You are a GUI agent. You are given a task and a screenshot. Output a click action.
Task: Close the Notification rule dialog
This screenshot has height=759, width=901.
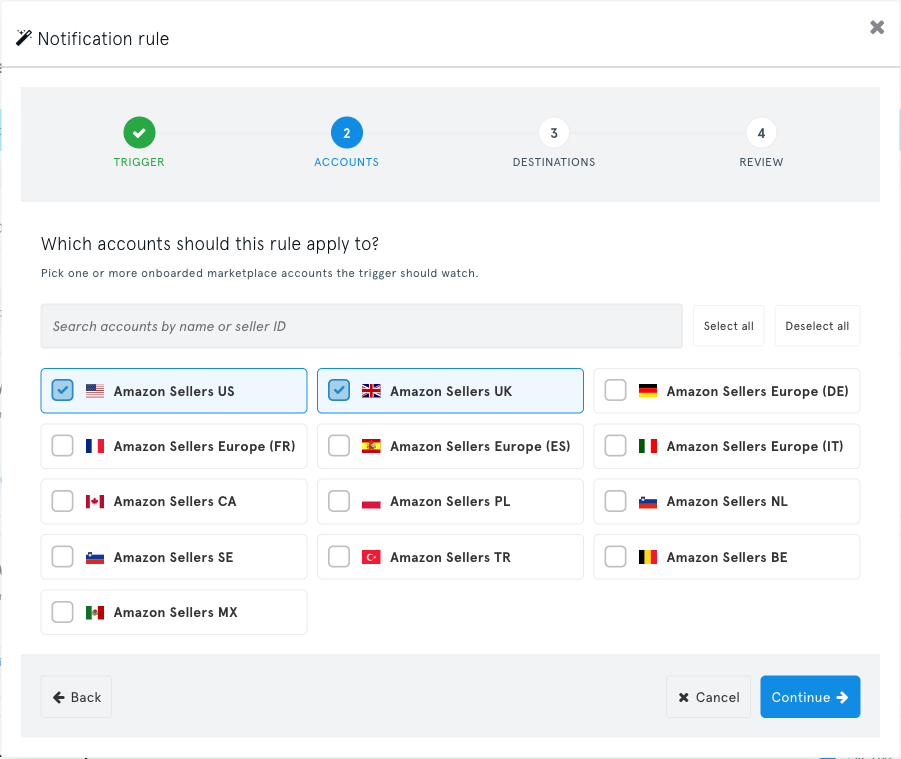(877, 27)
